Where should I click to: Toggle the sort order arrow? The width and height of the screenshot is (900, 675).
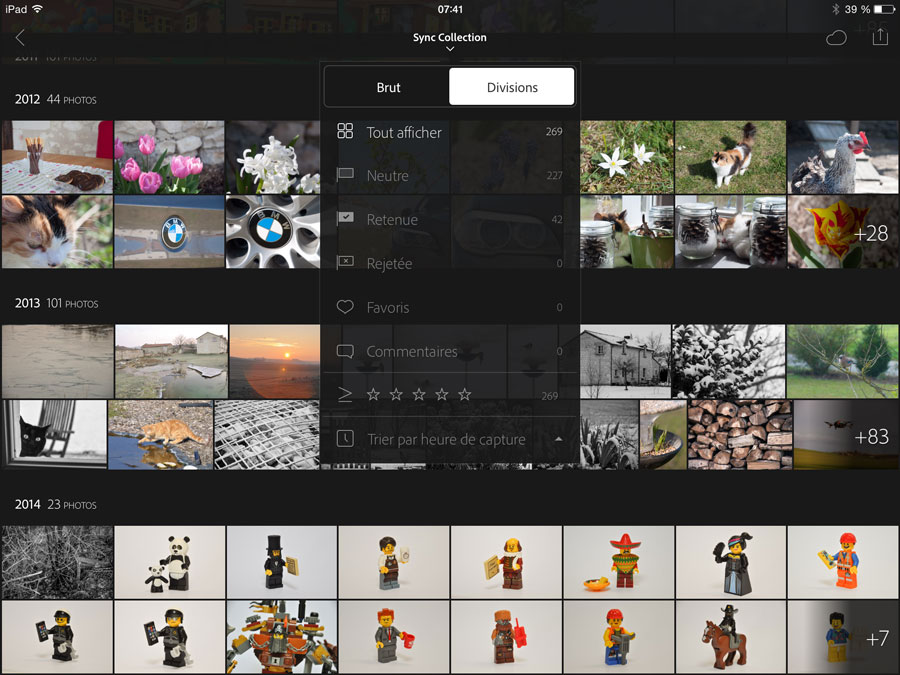click(x=558, y=439)
